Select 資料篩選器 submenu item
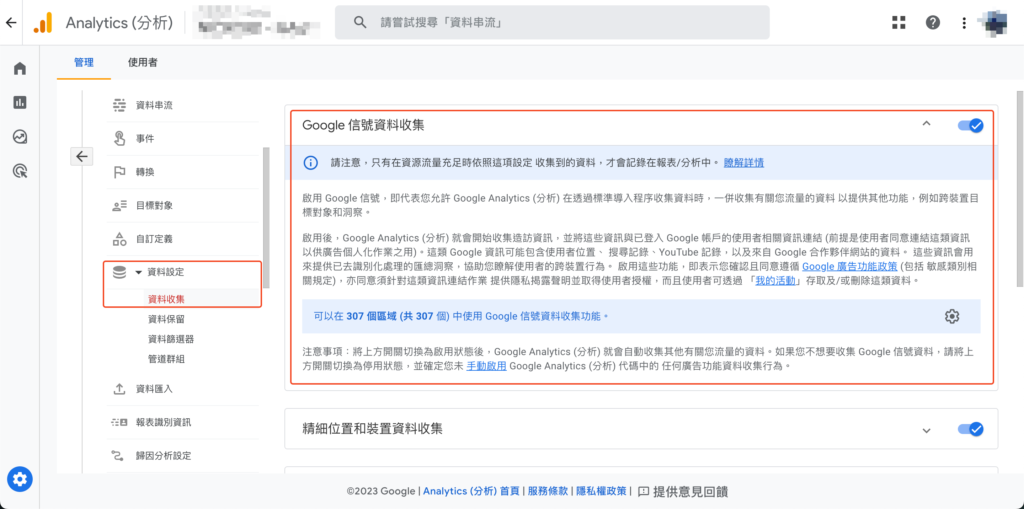Screen dimensions: 1024x509 (171, 339)
